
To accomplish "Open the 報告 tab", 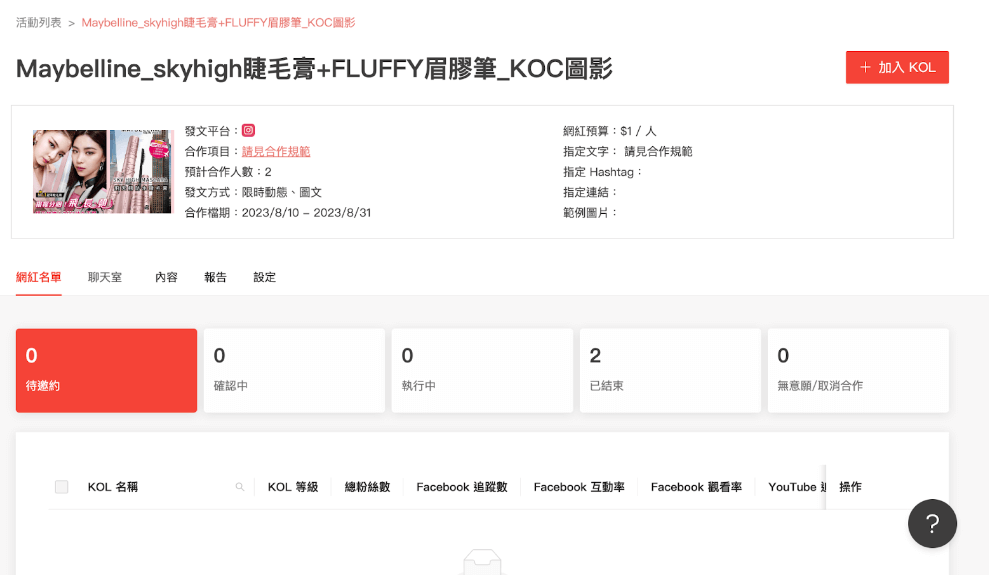I will point(215,277).
